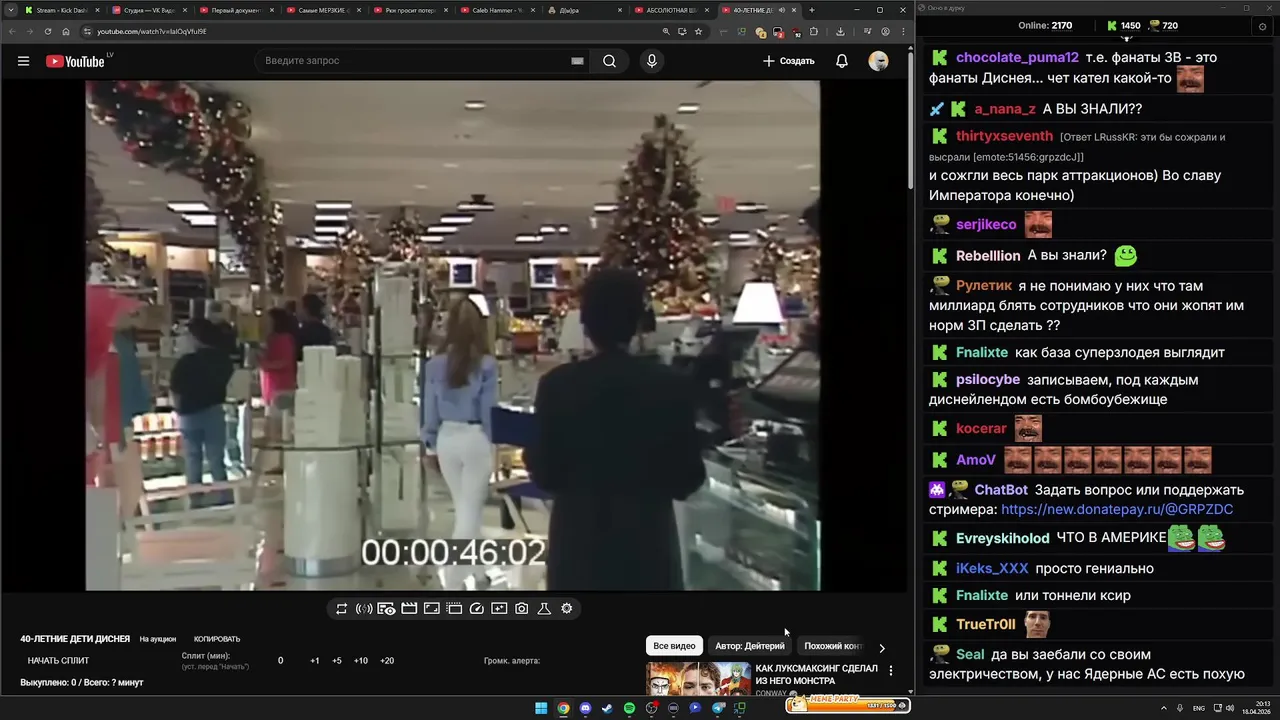Add +5 minutes to split
The width and height of the screenshot is (1280, 720).
point(337,660)
